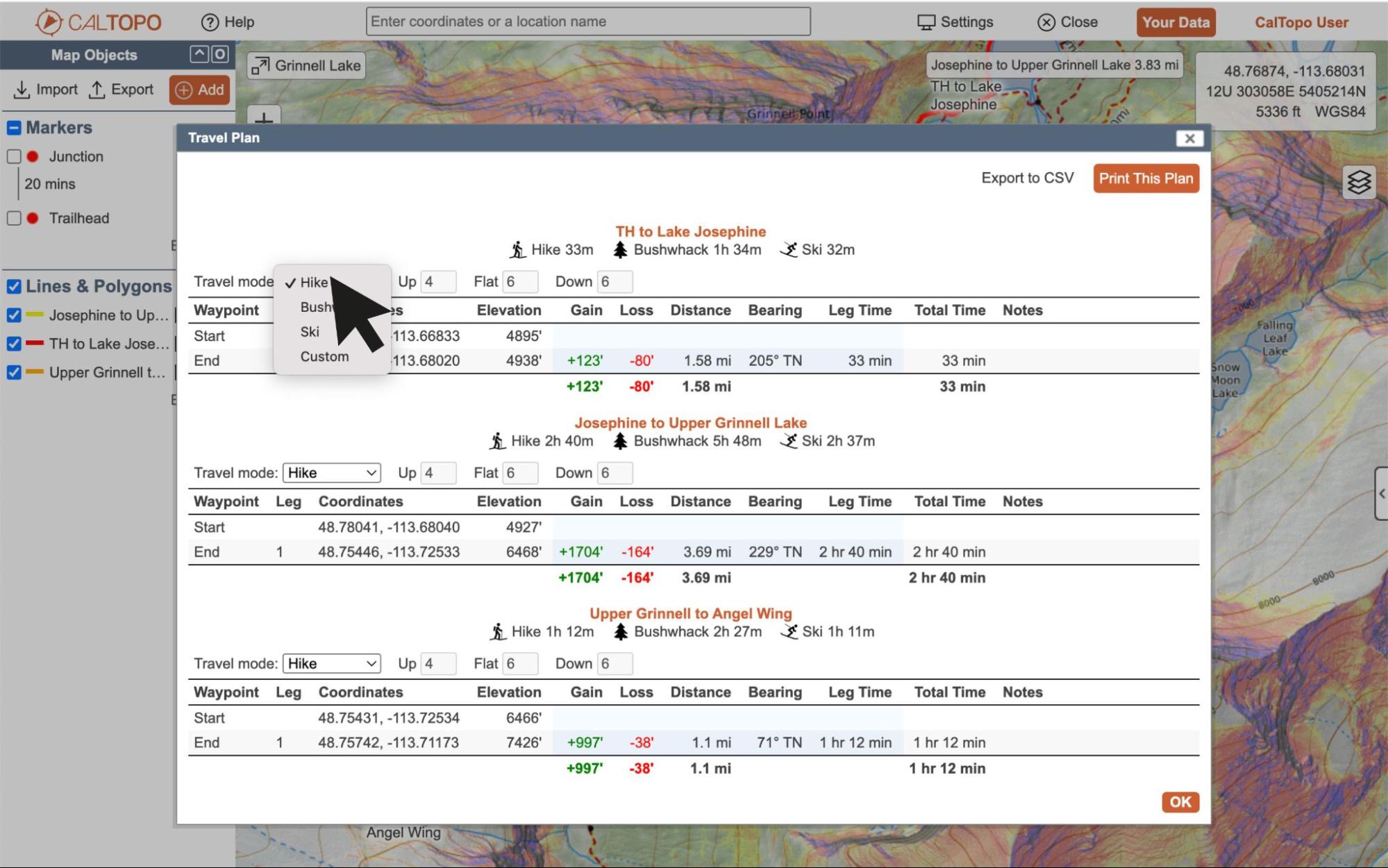The width and height of the screenshot is (1388, 868).
Task: Click Print This Plan button
Action: pyautogui.click(x=1146, y=178)
